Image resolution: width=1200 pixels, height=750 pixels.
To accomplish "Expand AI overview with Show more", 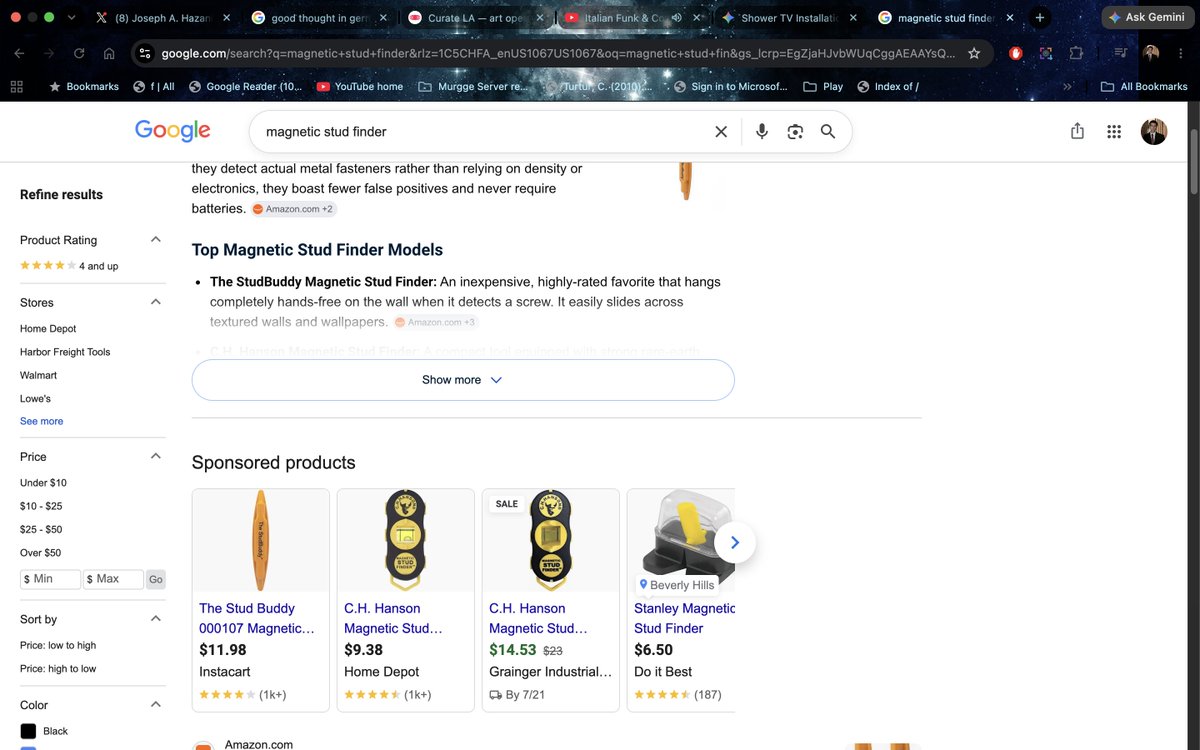I will tap(463, 380).
